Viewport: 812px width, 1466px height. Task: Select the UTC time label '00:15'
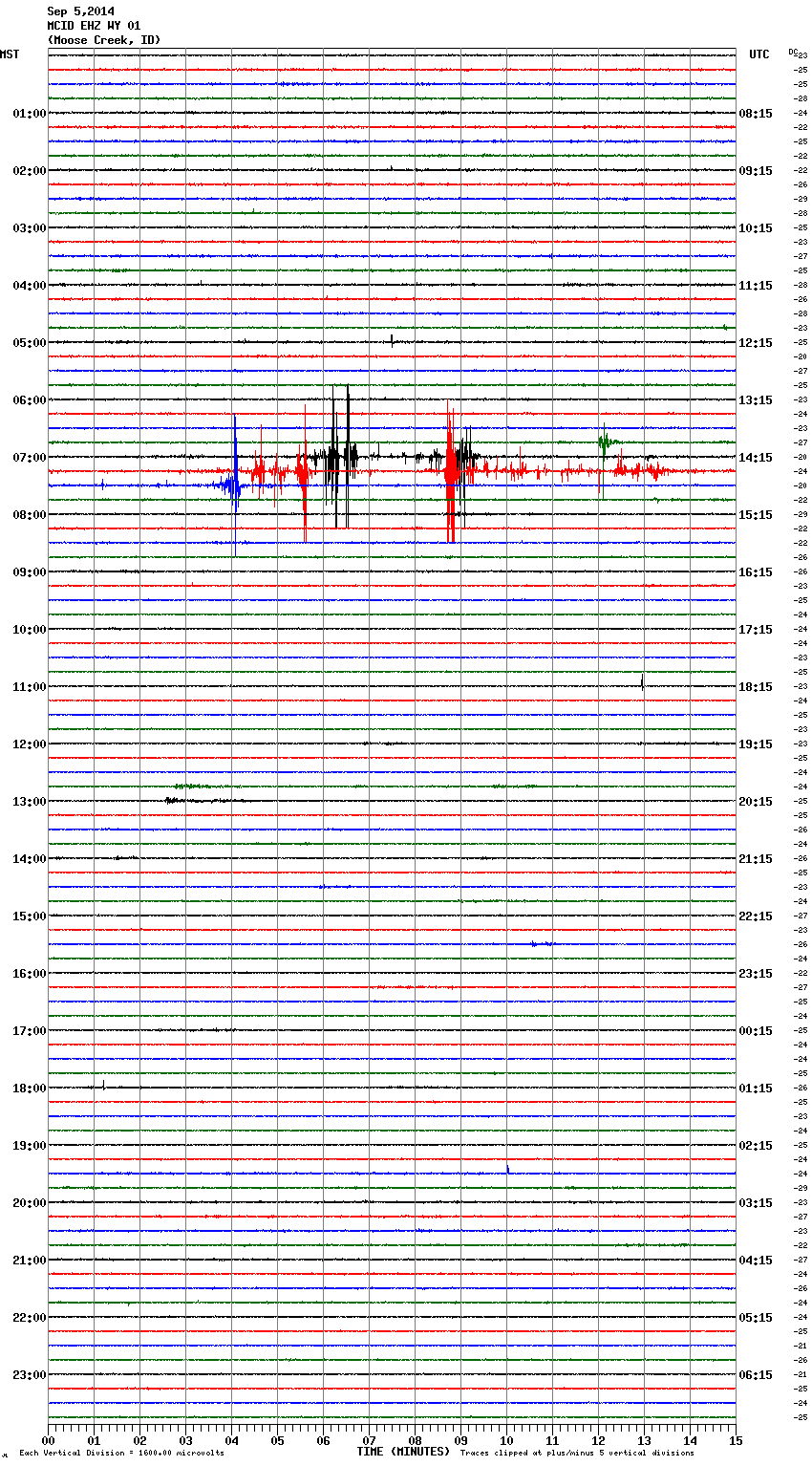(x=756, y=1031)
